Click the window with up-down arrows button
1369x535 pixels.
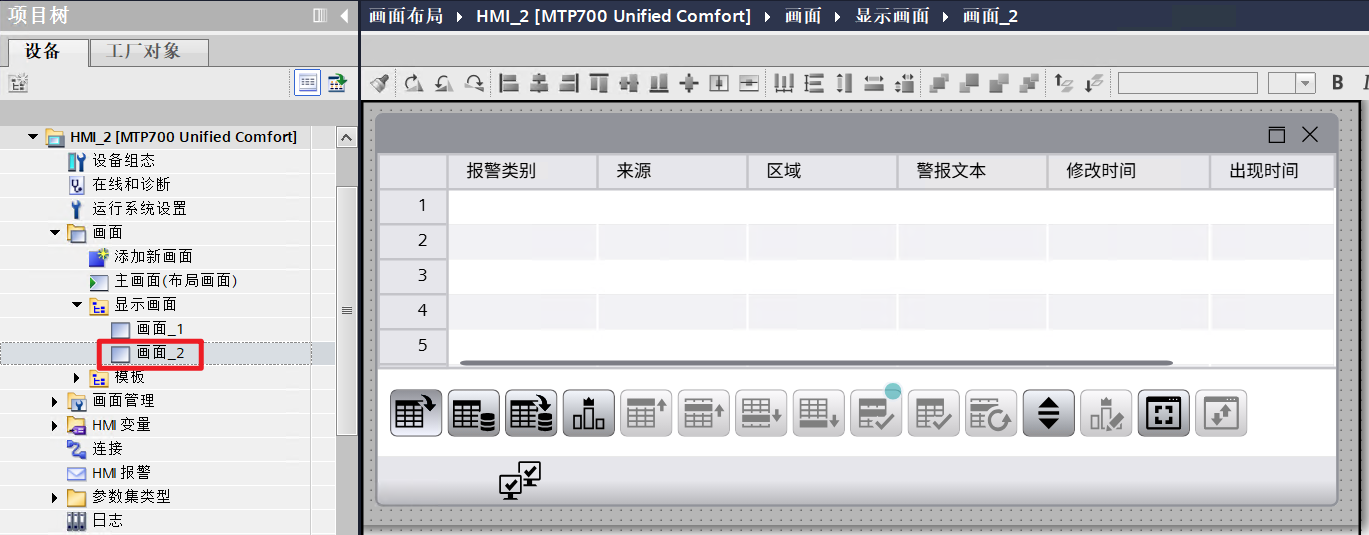coord(1221,413)
